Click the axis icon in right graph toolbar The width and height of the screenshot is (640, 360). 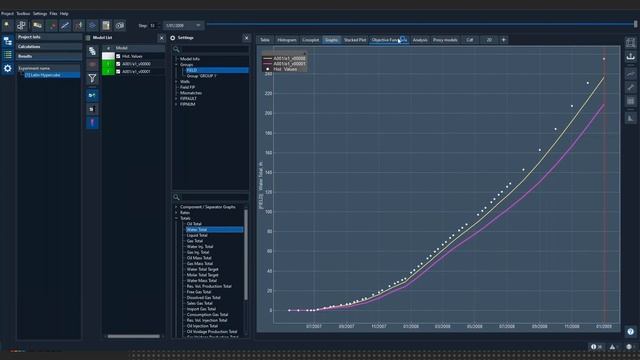coord(631,118)
